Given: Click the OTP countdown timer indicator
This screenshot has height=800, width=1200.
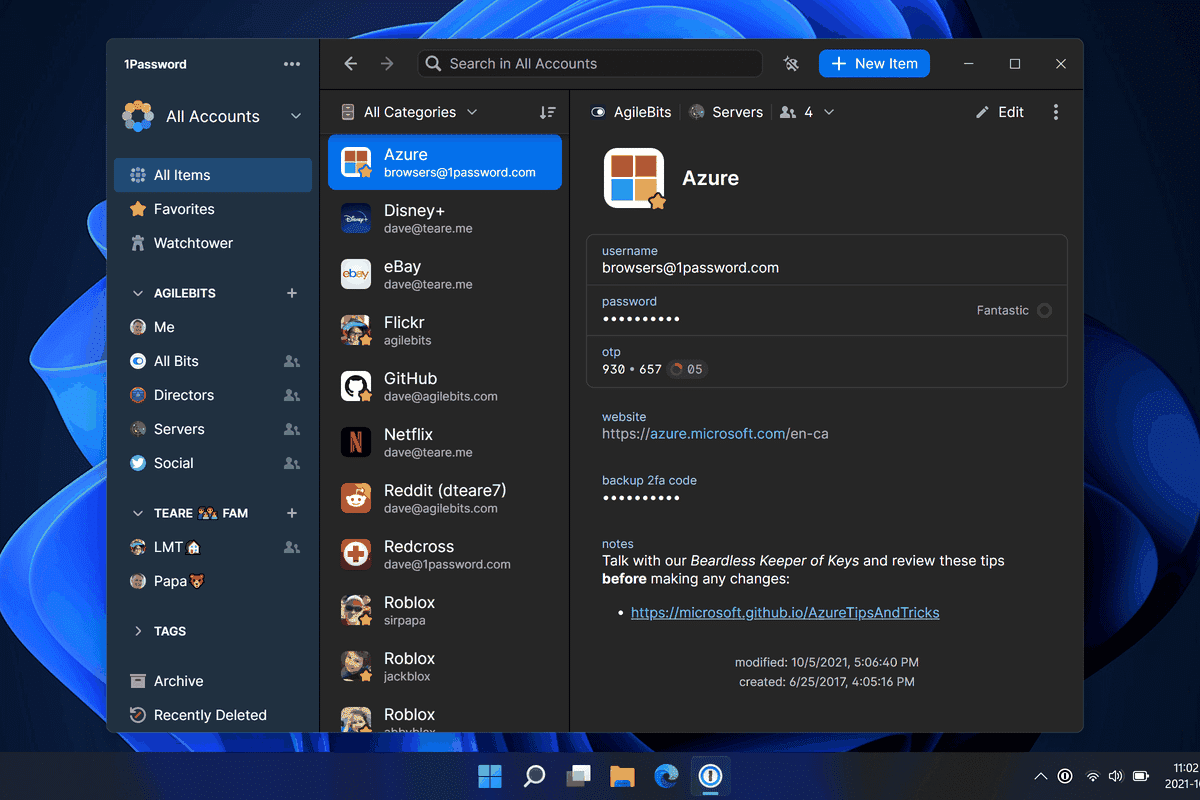Looking at the screenshot, I should (x=688, y=369).
